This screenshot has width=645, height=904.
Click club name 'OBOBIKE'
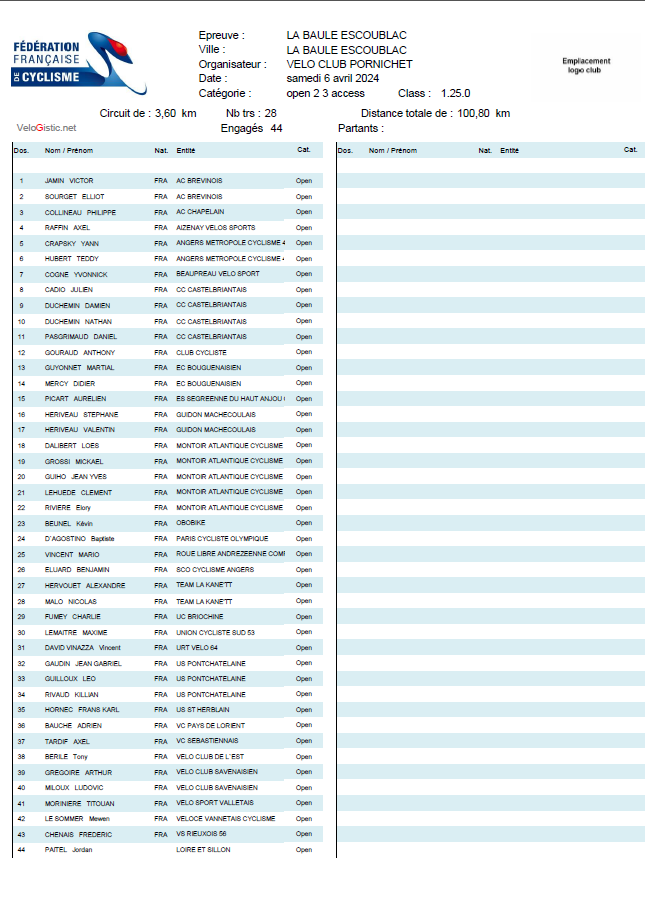point(191,523)
